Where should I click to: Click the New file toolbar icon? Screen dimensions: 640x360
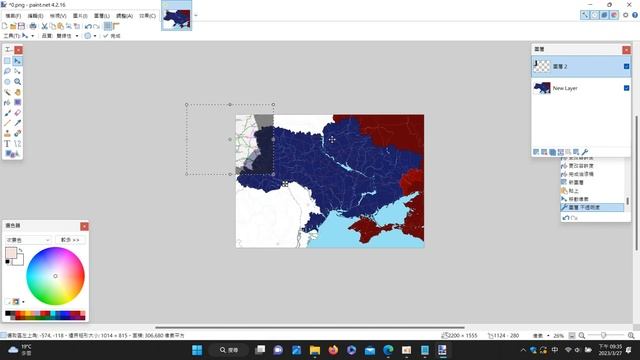4,26
